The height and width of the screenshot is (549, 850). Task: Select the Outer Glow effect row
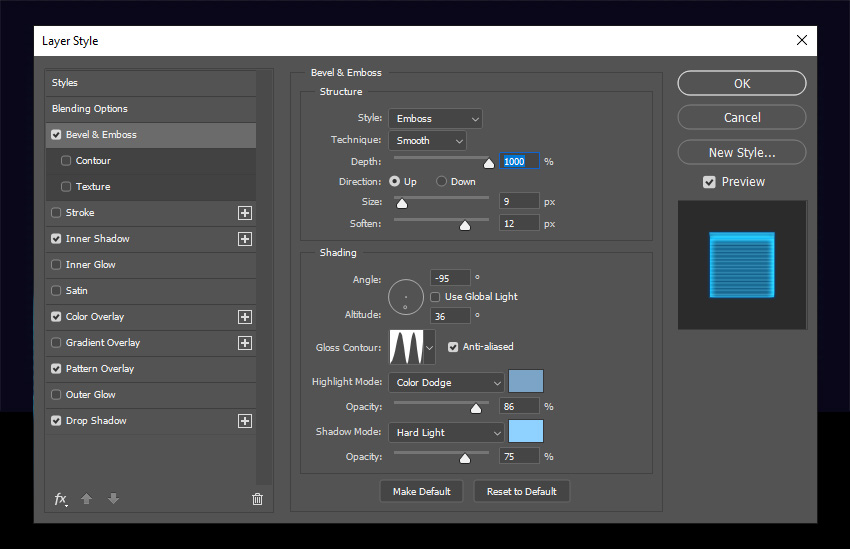151,395
